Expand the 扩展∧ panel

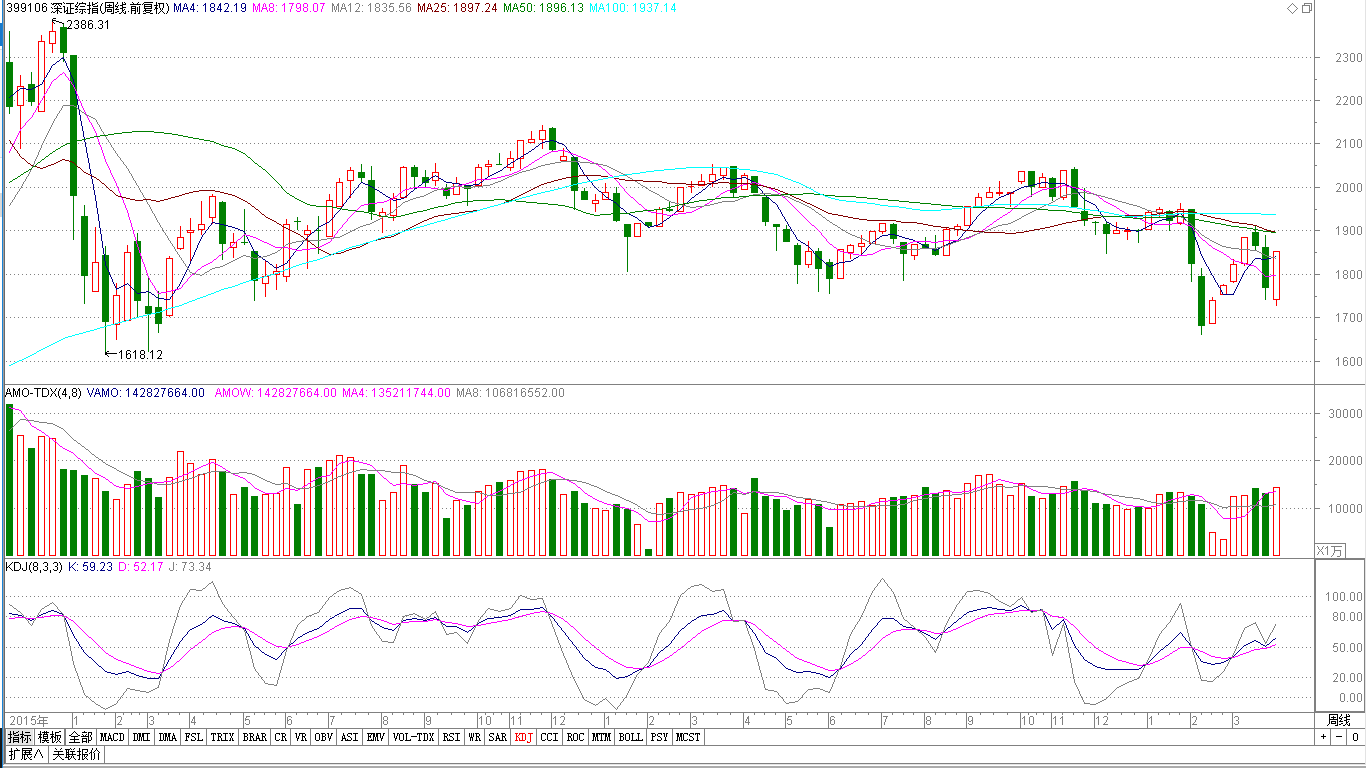point(25,754)
